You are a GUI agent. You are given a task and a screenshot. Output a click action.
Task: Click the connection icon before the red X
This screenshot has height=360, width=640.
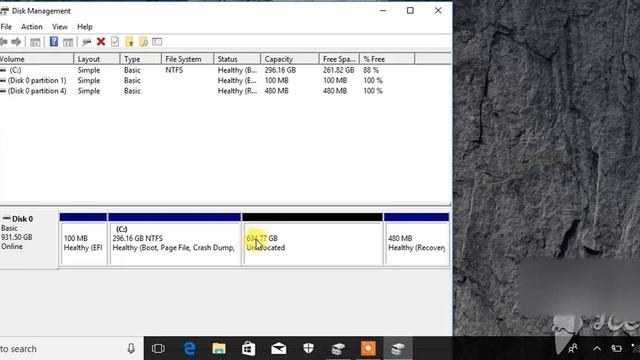(x=87, y=42)
